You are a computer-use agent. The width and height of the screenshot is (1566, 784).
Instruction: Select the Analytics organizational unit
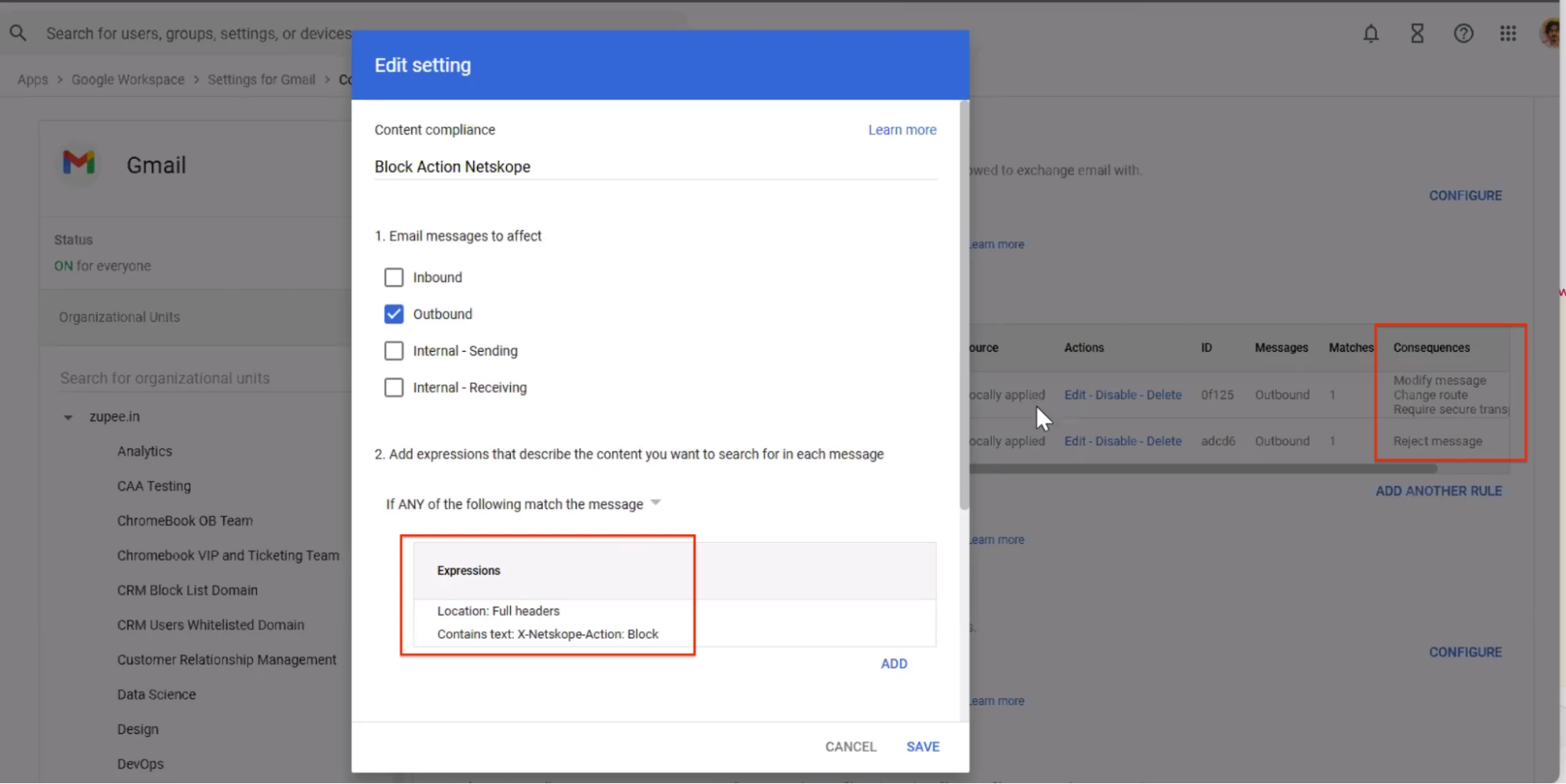click(144, 451)
